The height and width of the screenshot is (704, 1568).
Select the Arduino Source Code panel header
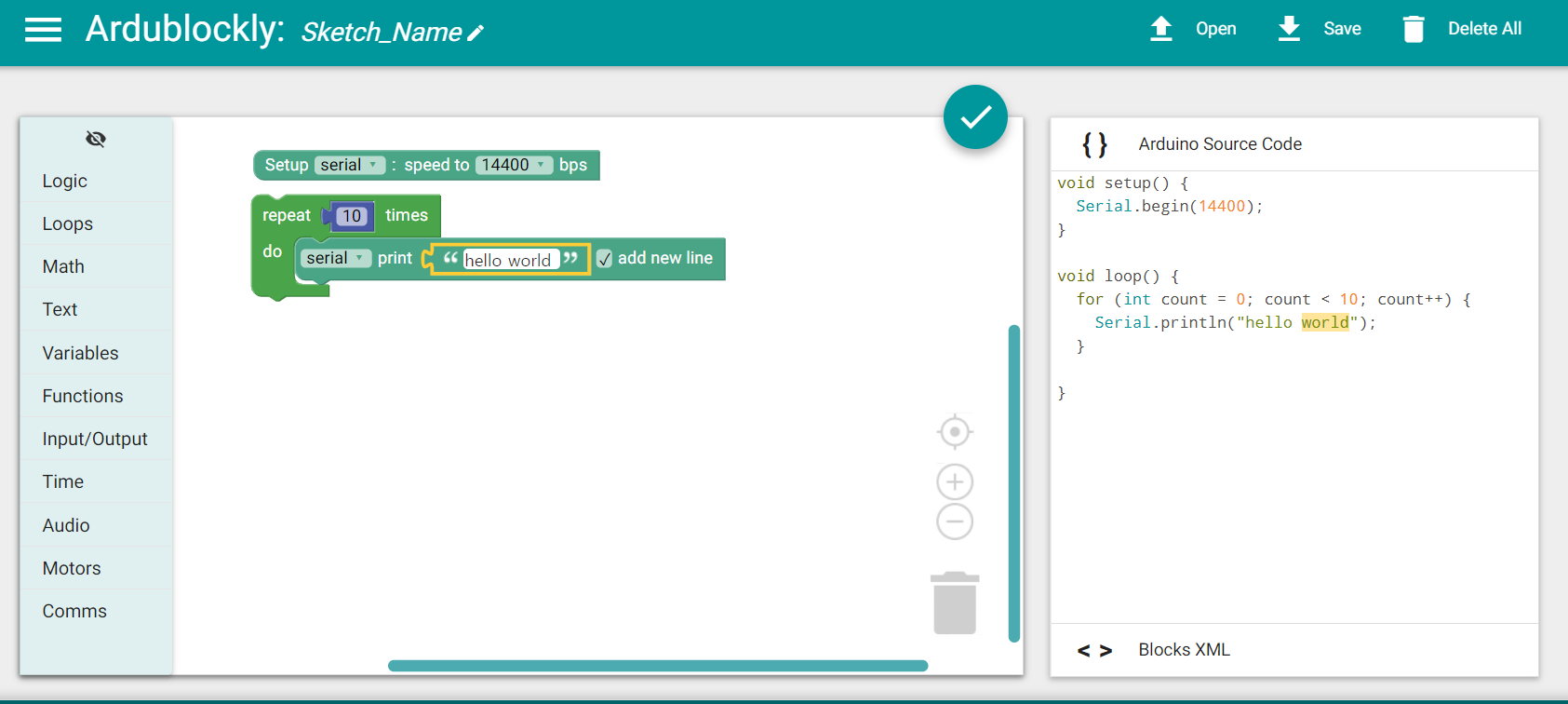tap(1294, 144)
